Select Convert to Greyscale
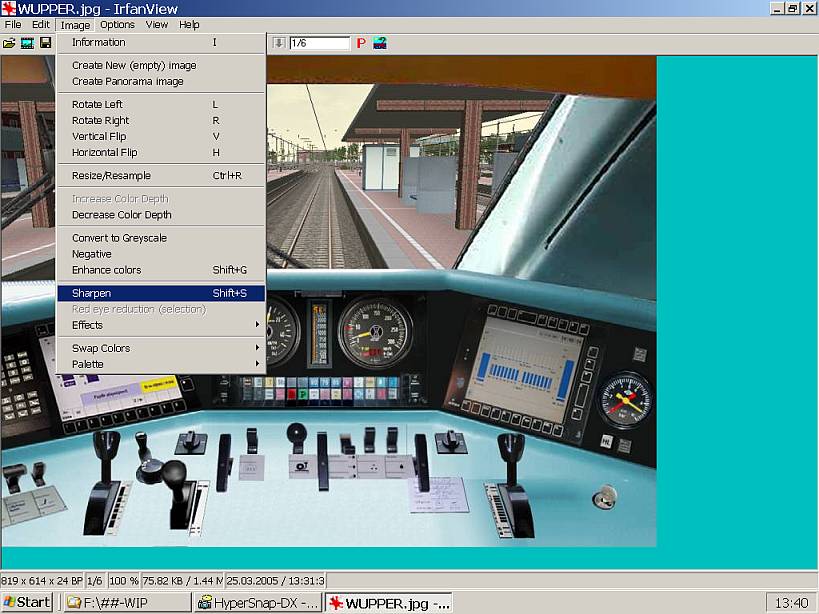 tap(161, 238)
